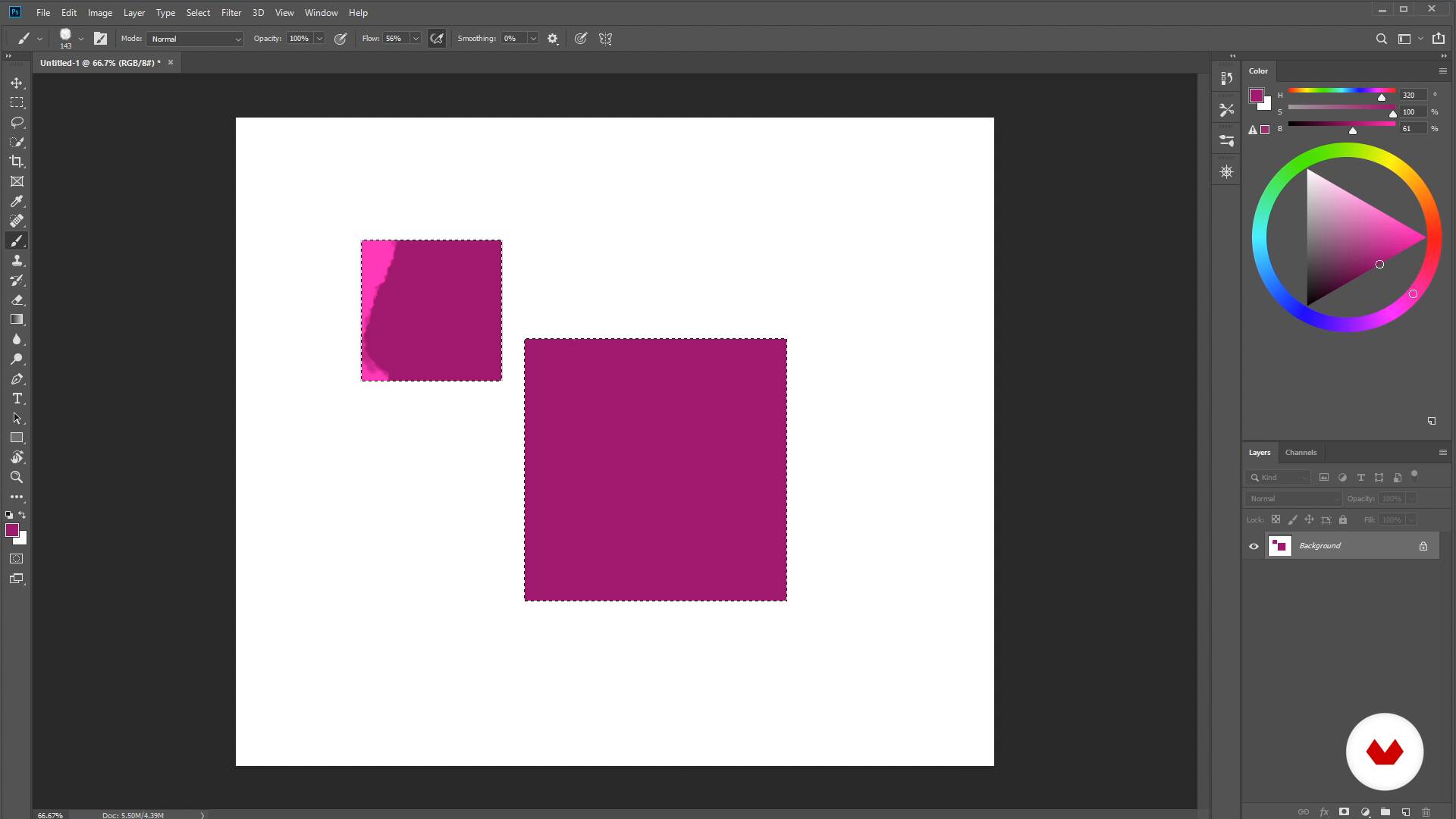Image resolution: width=1456 pixels, height=819 pixels.
Task: Open the brush Mode dropdown
Action: coord(196,39)
